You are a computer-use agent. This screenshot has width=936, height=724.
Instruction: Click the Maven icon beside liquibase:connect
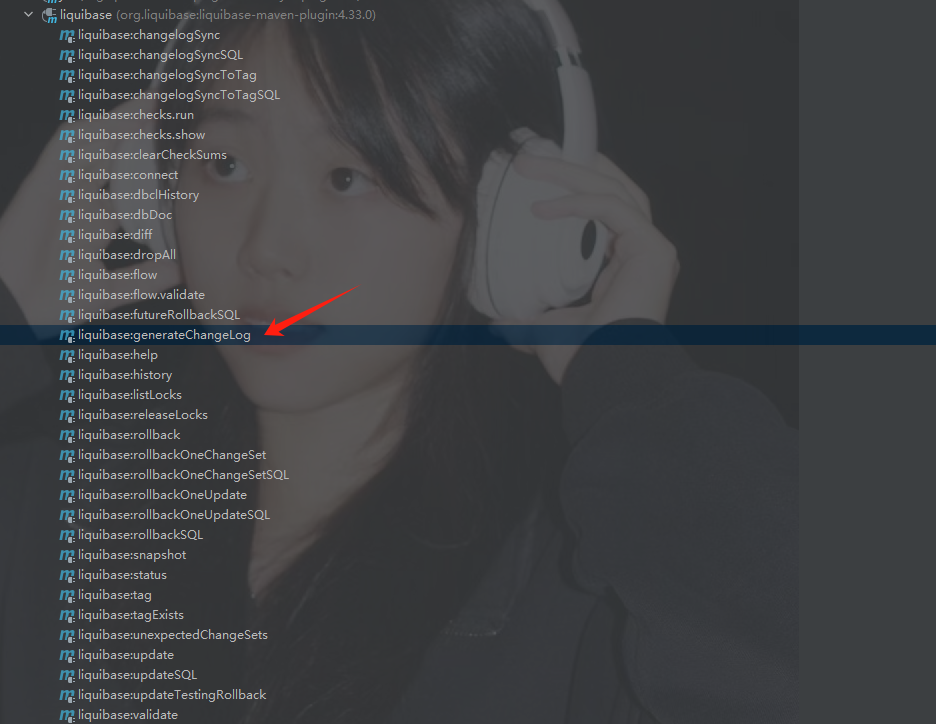click(67, 175)
